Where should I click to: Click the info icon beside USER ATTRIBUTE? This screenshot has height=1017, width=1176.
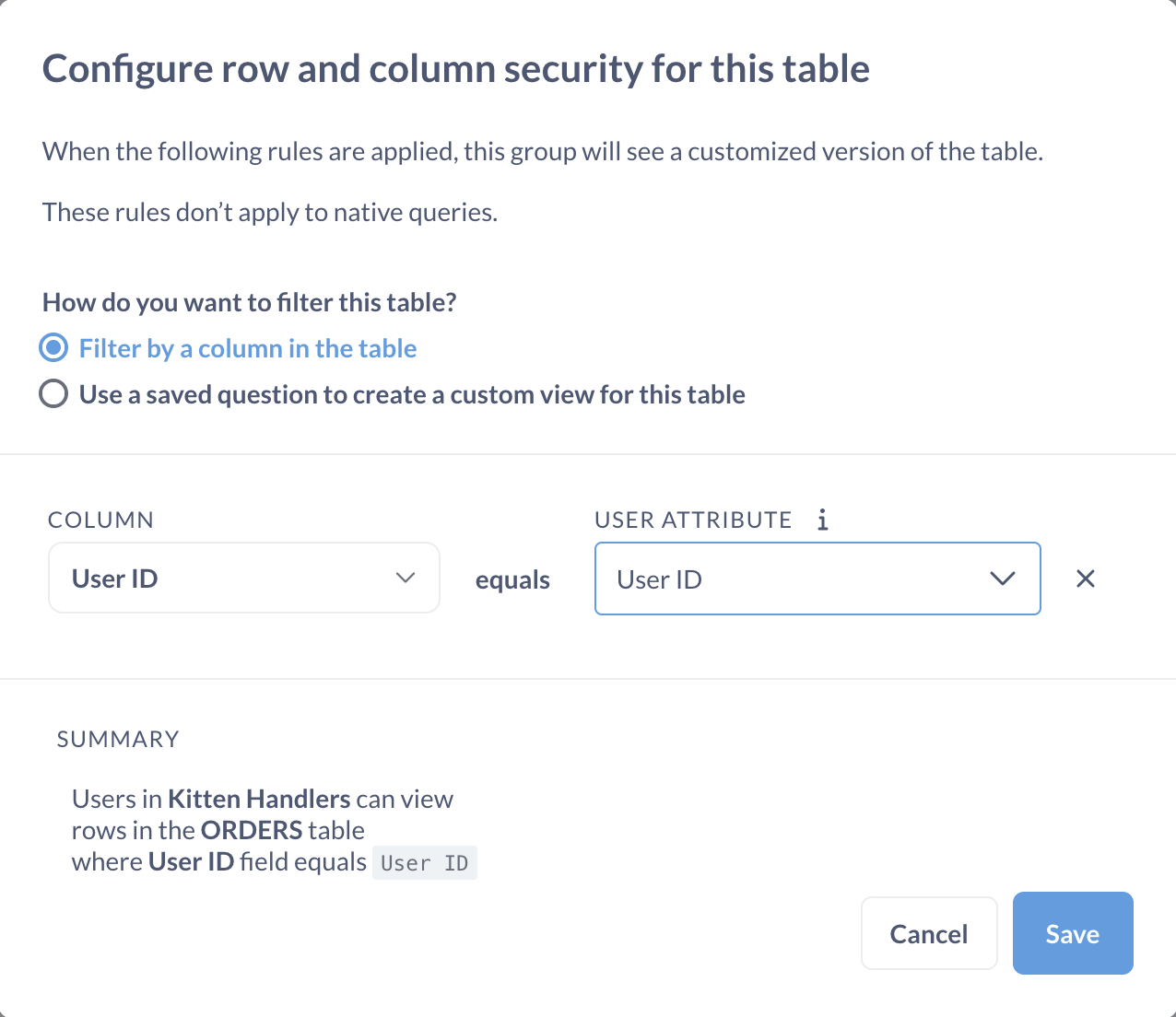tap(823, 519)
